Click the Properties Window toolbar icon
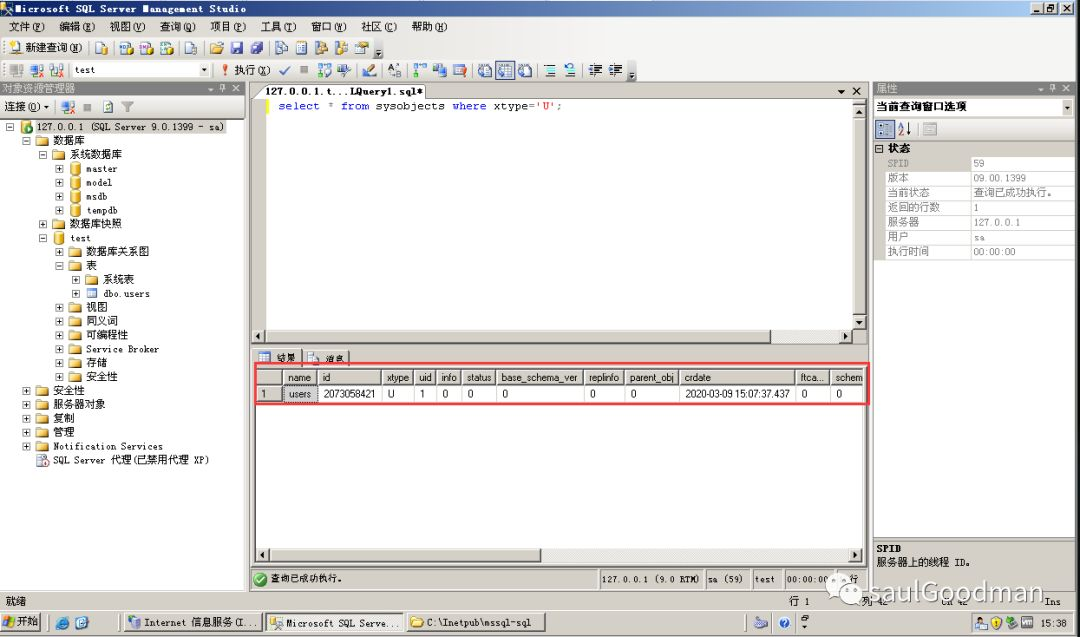This screenshot has height=637, width=1080. (x=361, y=48)
